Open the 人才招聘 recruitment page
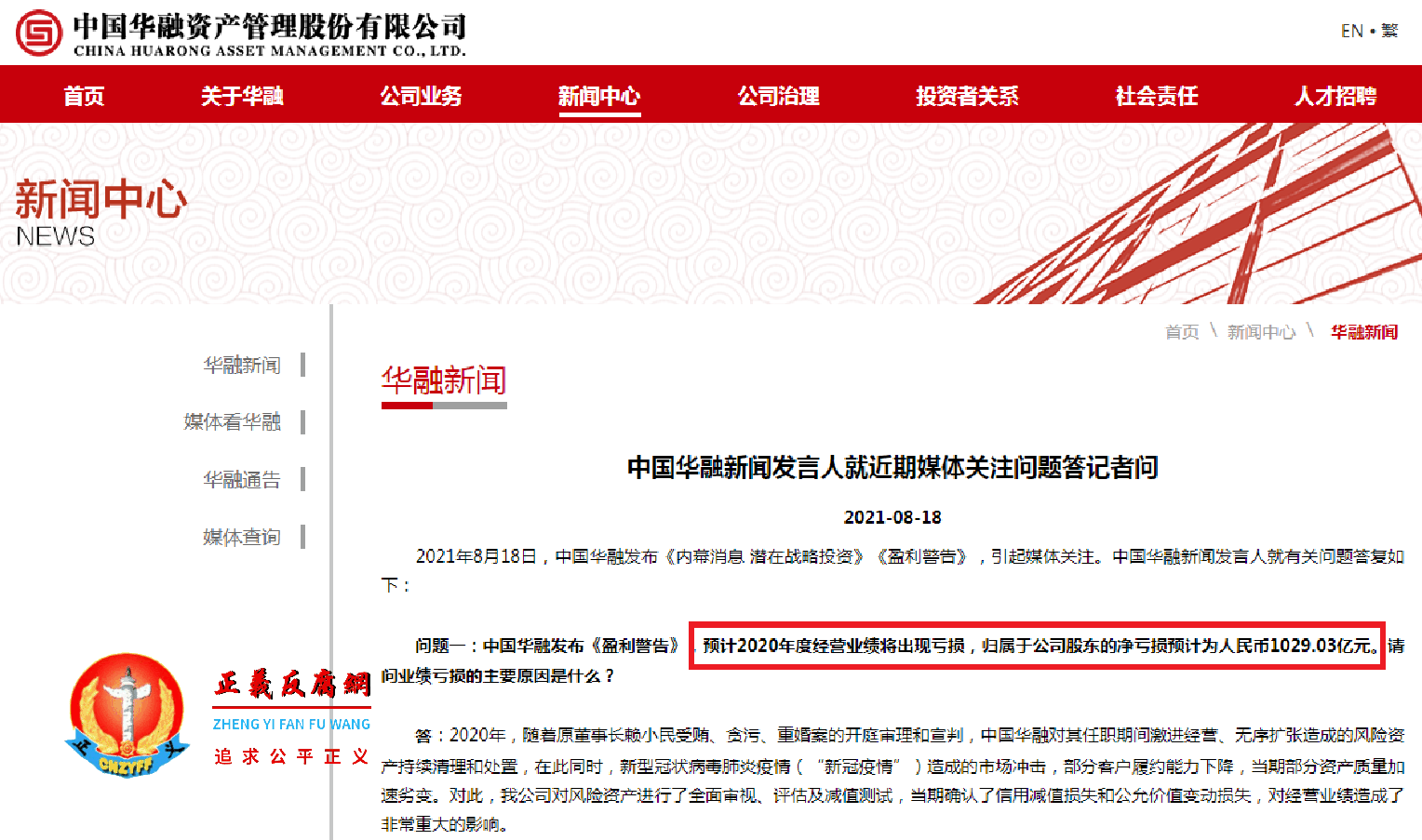 [1337, 95]
